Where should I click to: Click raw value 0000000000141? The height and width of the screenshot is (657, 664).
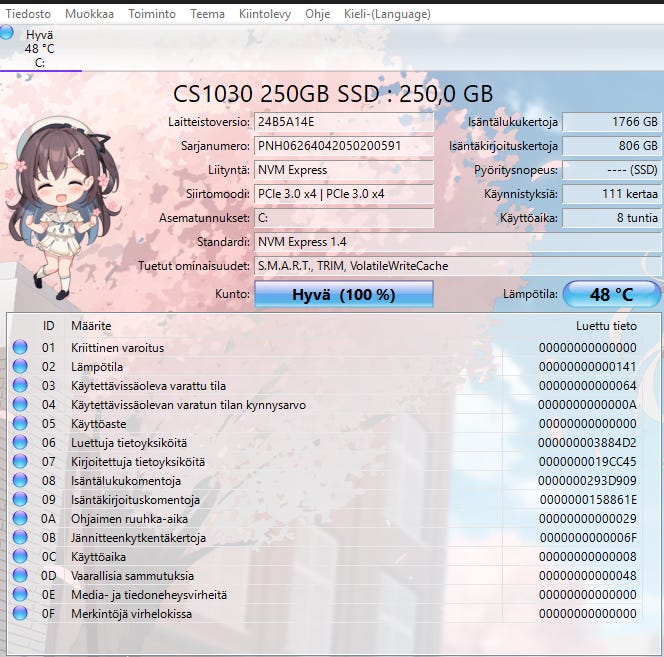587,367
